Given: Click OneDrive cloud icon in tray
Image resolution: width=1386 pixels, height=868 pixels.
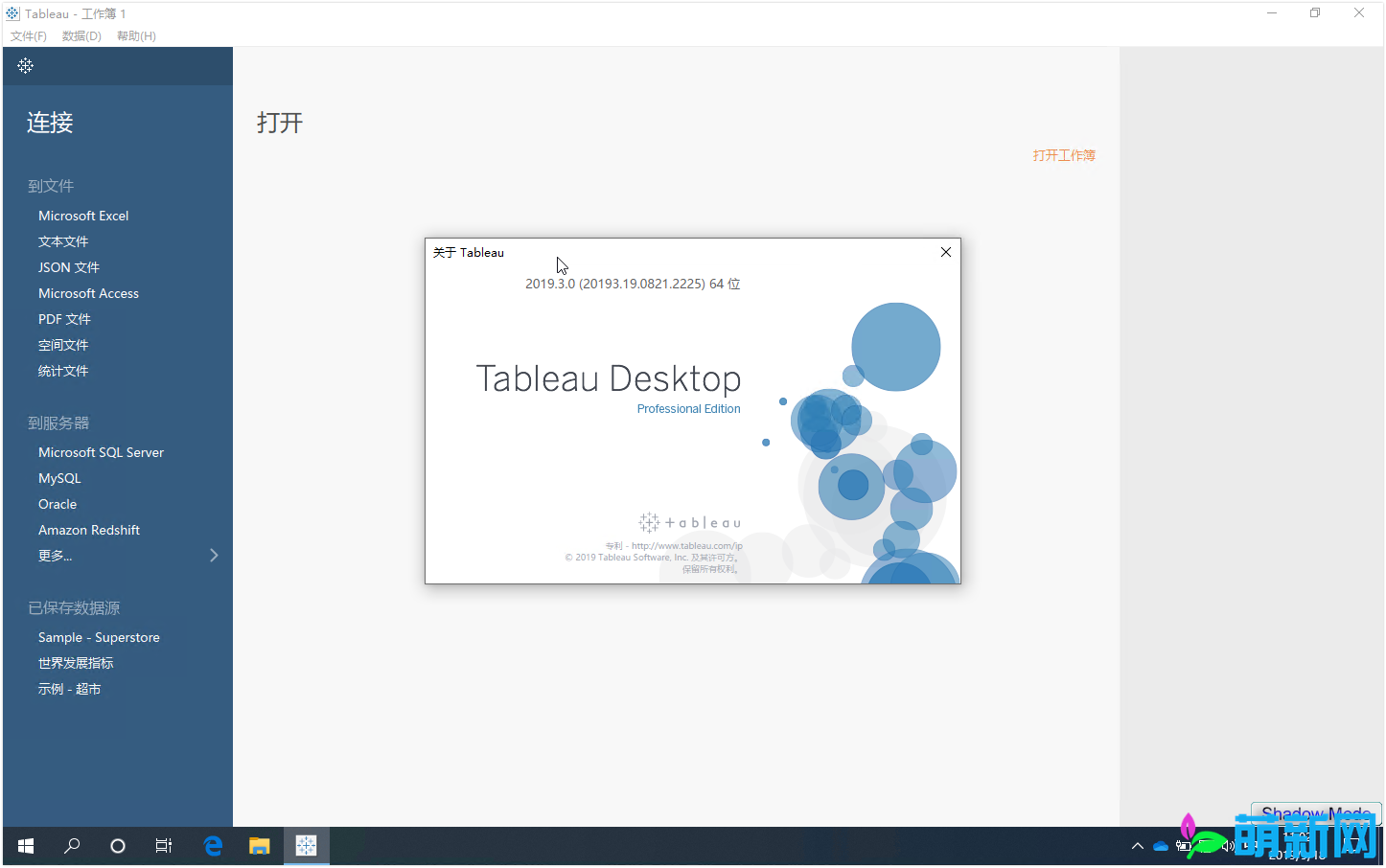Looking at the screenshot, I should [1161, 846].
